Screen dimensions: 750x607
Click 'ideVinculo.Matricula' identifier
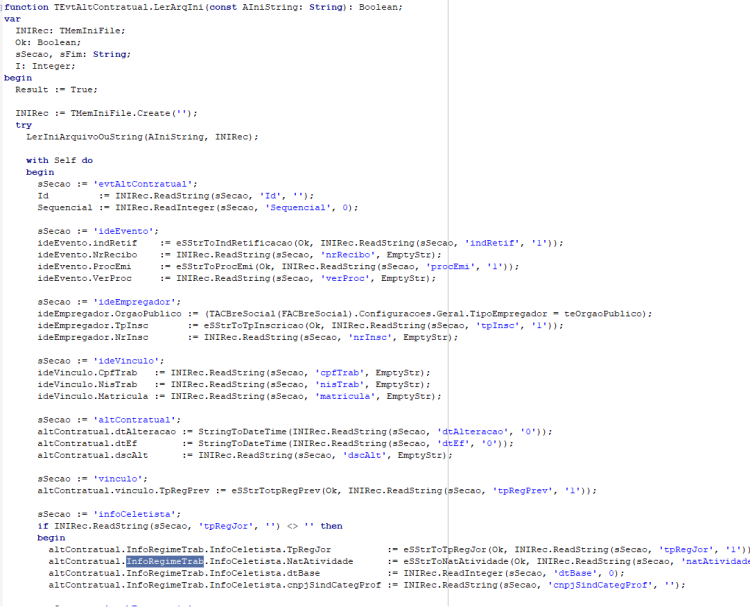pos(93,396)
